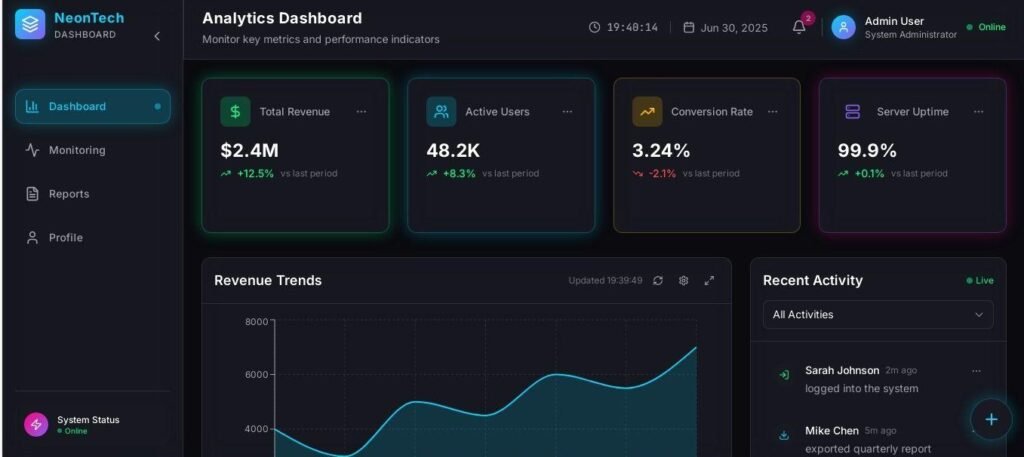Open the notifications bell icon
The image size is (1024, 457).
799,27
